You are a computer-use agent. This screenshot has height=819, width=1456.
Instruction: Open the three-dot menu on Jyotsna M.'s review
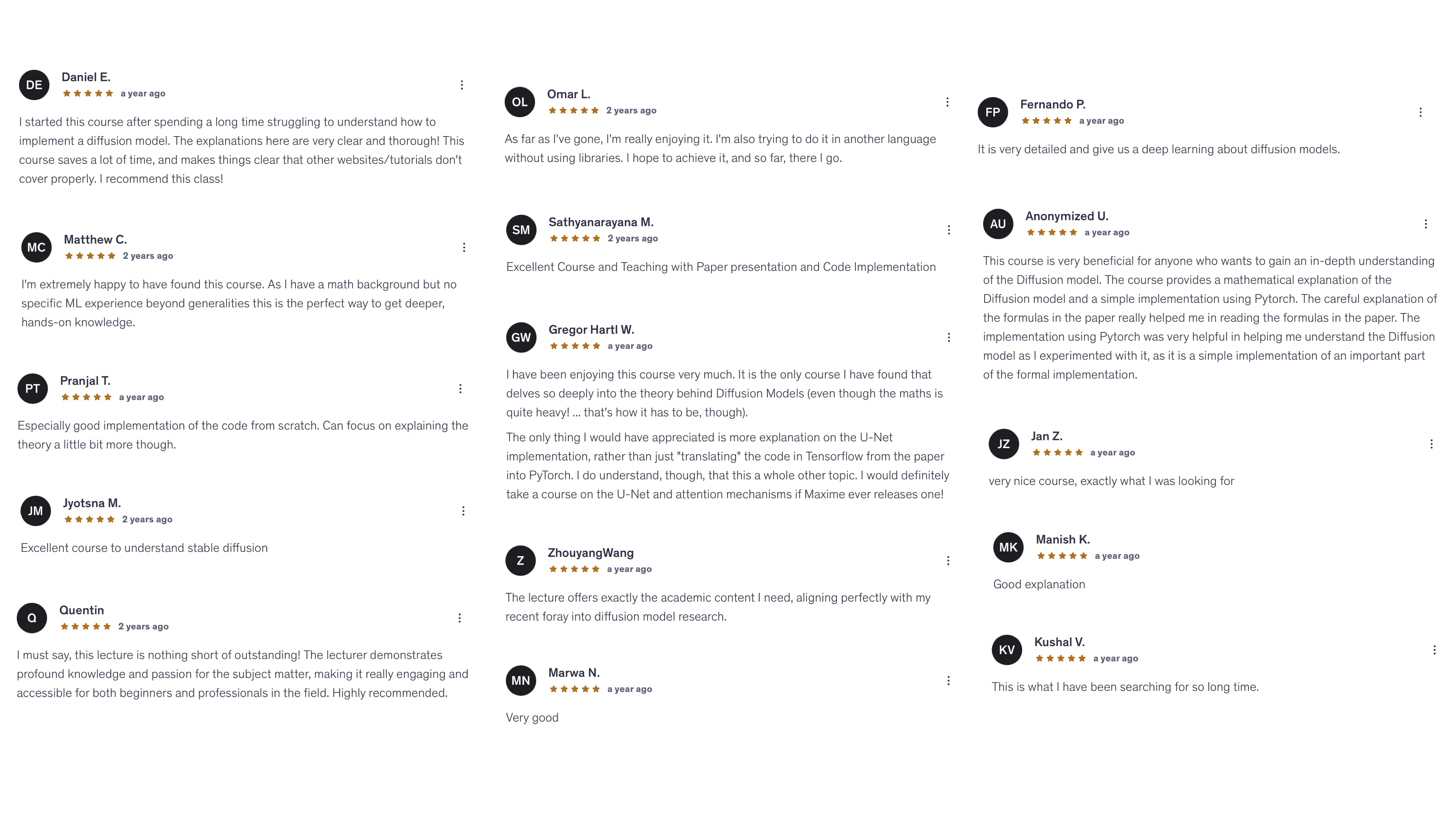tap(463, 510)
